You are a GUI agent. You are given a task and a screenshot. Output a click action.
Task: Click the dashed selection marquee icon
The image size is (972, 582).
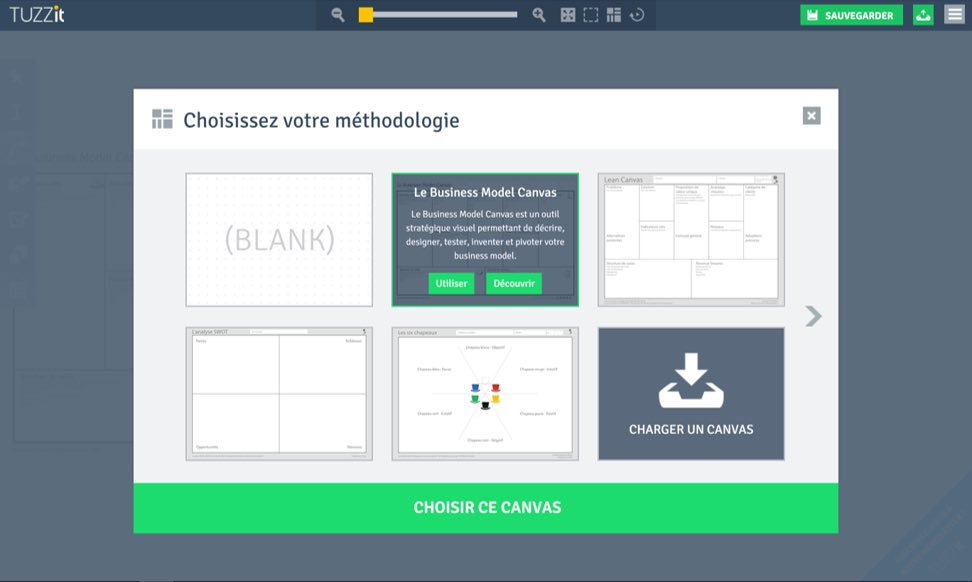[x=591, y=15]
